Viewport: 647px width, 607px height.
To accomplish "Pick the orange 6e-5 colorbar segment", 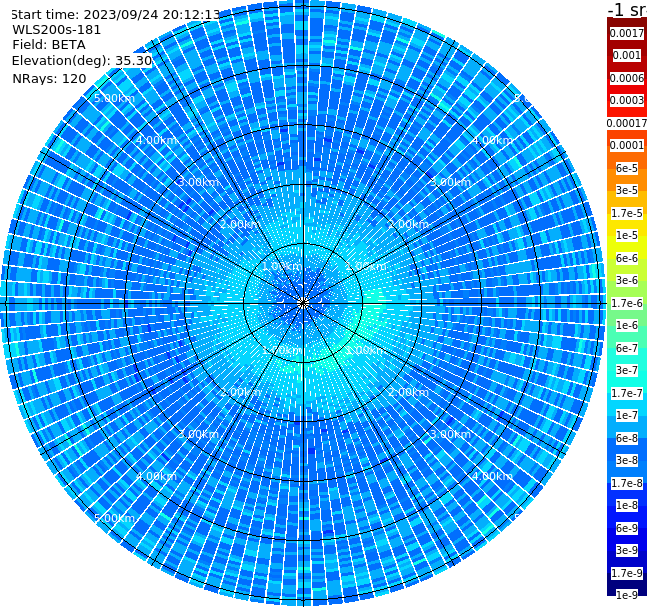I will [626, 168].
